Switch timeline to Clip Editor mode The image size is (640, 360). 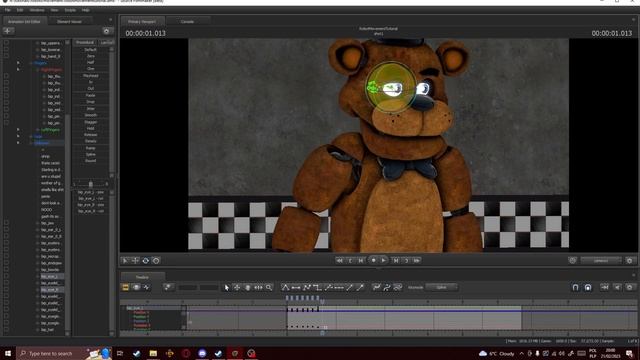point(126,287)
